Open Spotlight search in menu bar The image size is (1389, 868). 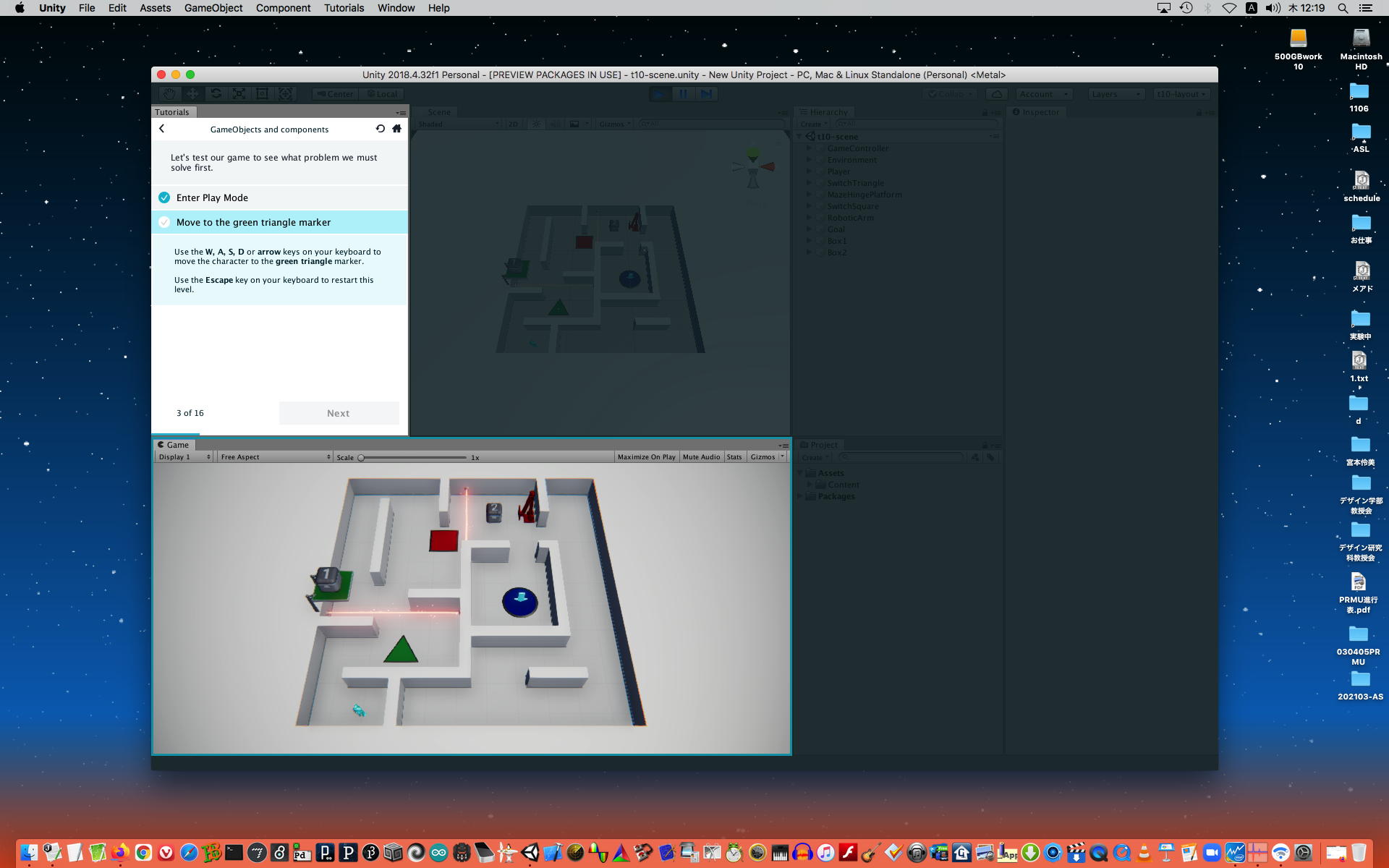pyautogui.click(x=1342, y=8)
